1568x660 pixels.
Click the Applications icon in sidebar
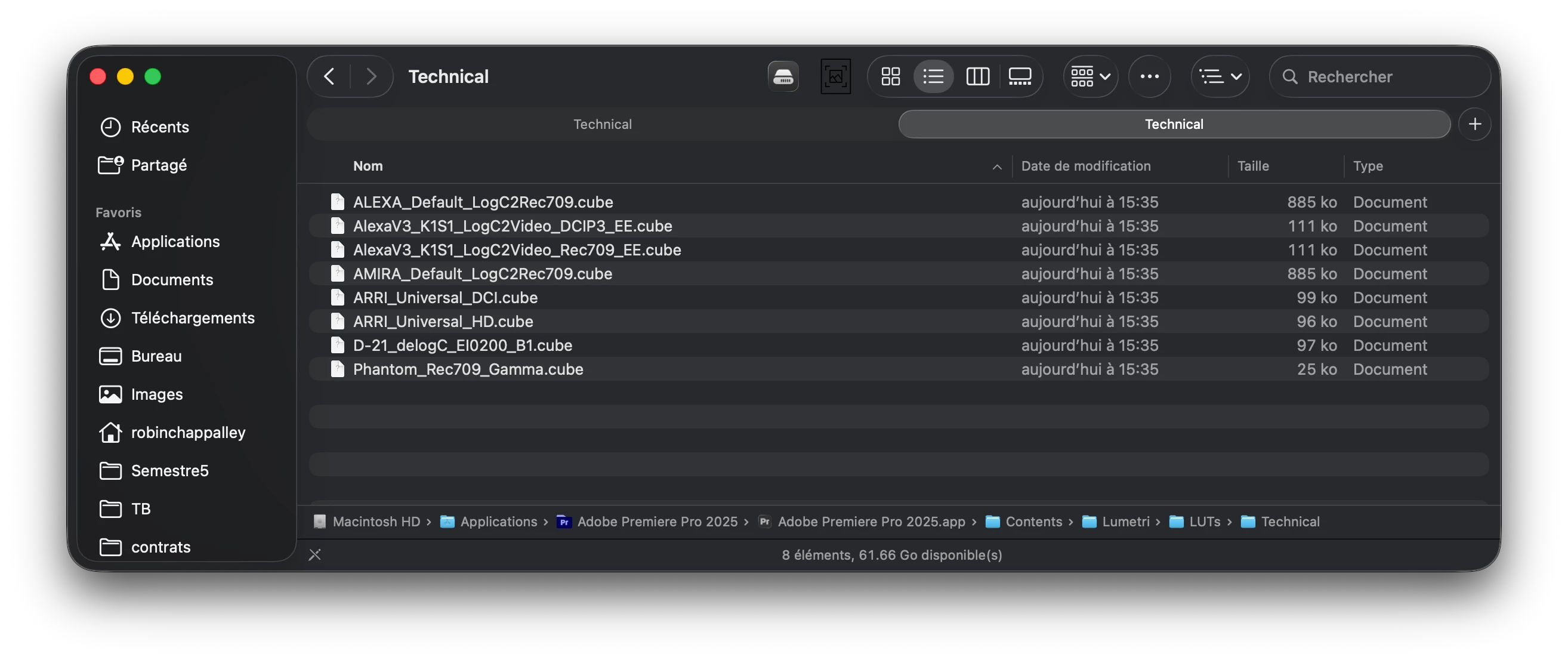pyautogui.click(x=110, y=242)
